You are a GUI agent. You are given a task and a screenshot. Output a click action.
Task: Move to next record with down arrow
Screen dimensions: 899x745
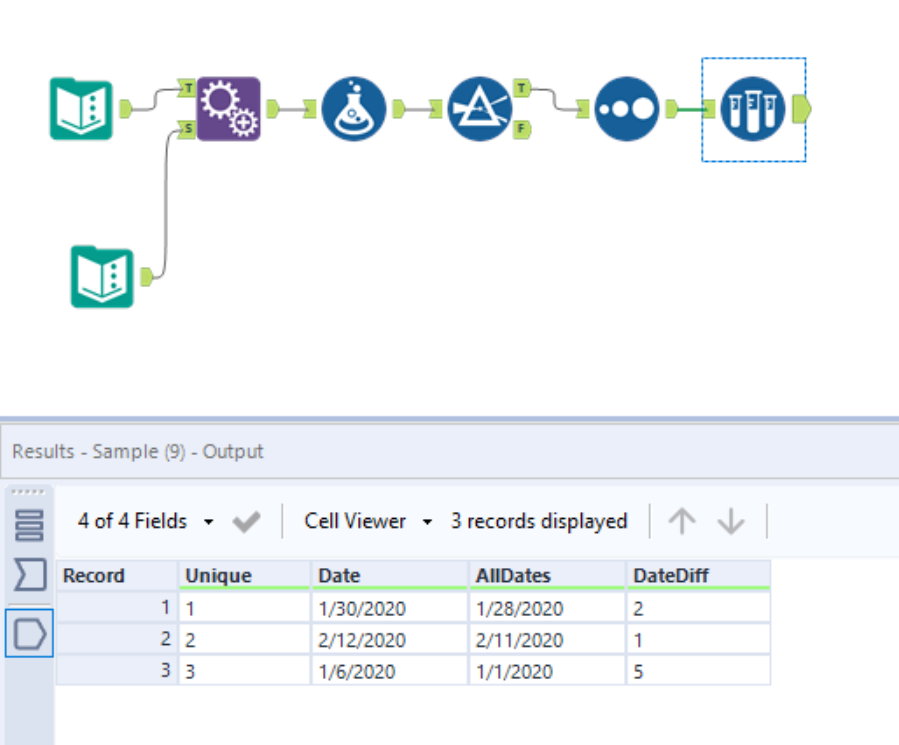(x=731, y=521)
